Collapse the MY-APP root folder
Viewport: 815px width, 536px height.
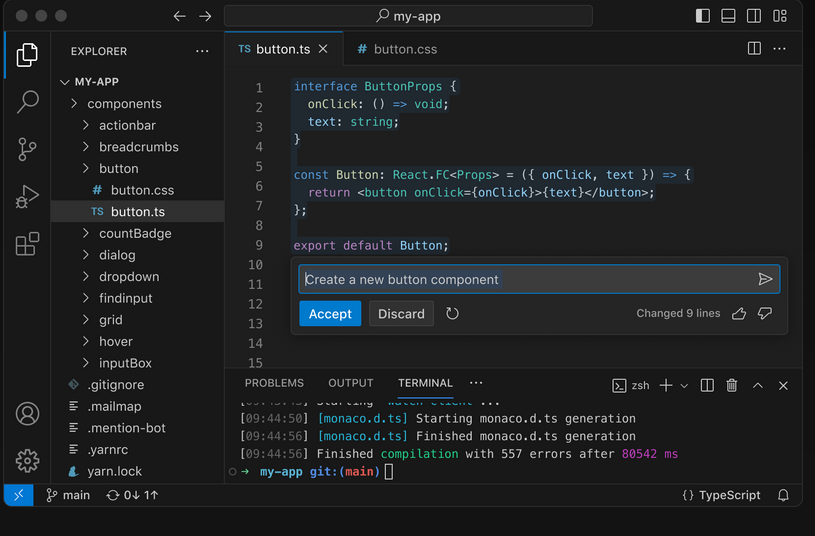138,82
